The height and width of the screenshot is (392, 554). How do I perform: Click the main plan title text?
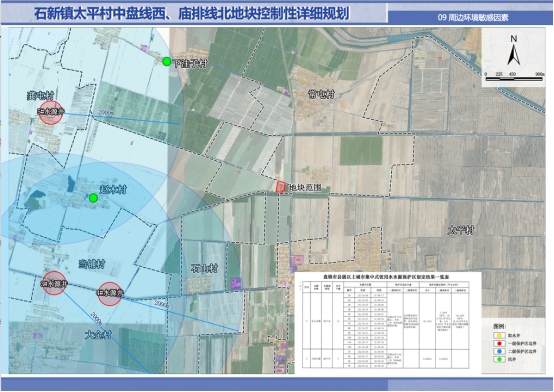[x=191, y=14]
